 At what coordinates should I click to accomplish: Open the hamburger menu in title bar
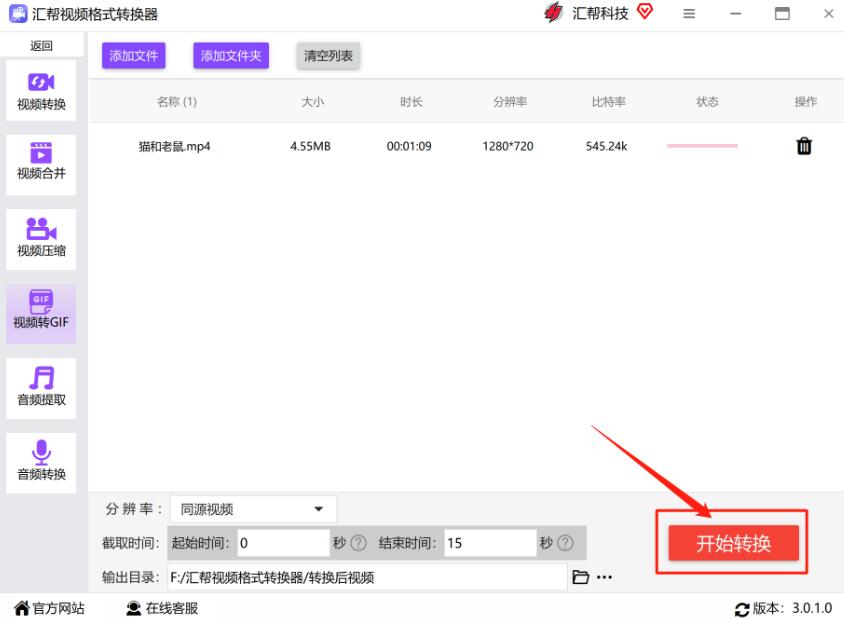pos(689,14)
